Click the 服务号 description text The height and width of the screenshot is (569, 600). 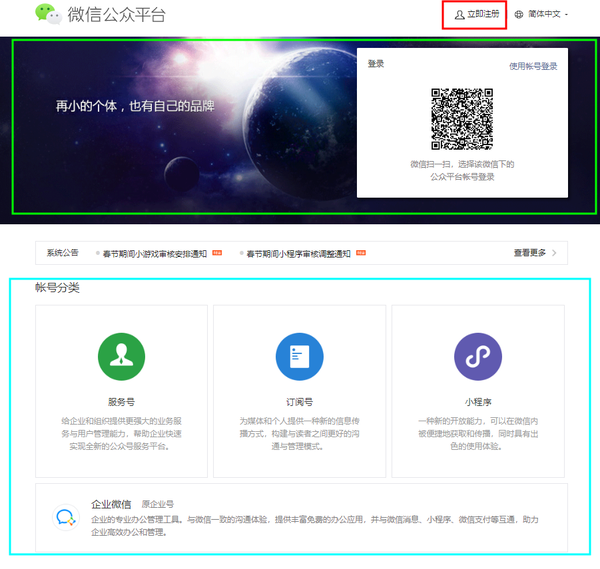click(x=121, y=434)
